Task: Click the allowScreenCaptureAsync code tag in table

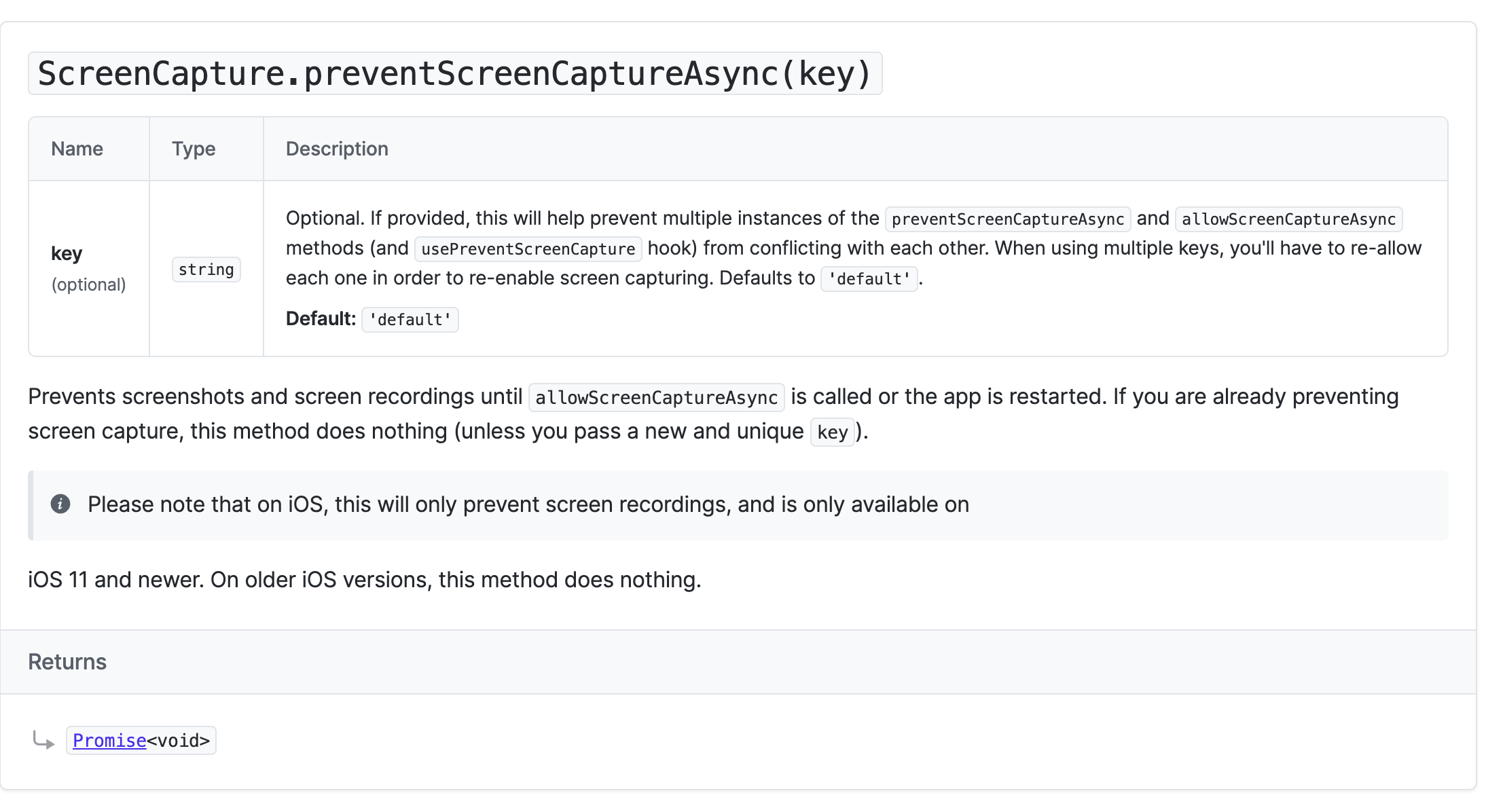Action: tap(1288, 219)
